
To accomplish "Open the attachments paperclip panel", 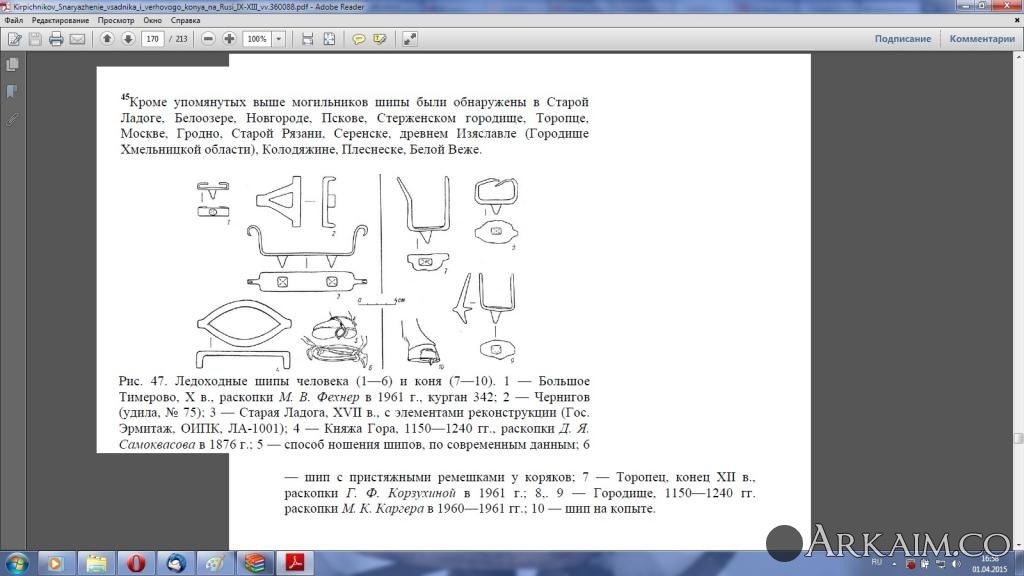I will coord(12,119).
